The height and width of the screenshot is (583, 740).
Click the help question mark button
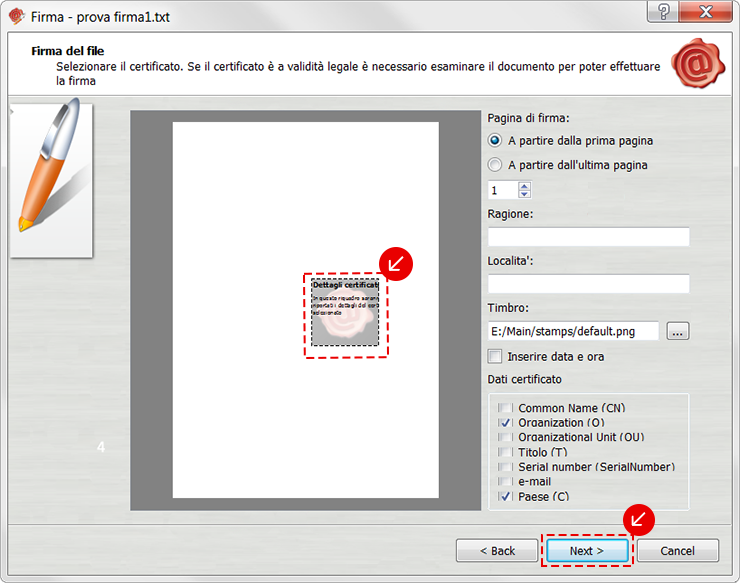(x=660, y=12)
